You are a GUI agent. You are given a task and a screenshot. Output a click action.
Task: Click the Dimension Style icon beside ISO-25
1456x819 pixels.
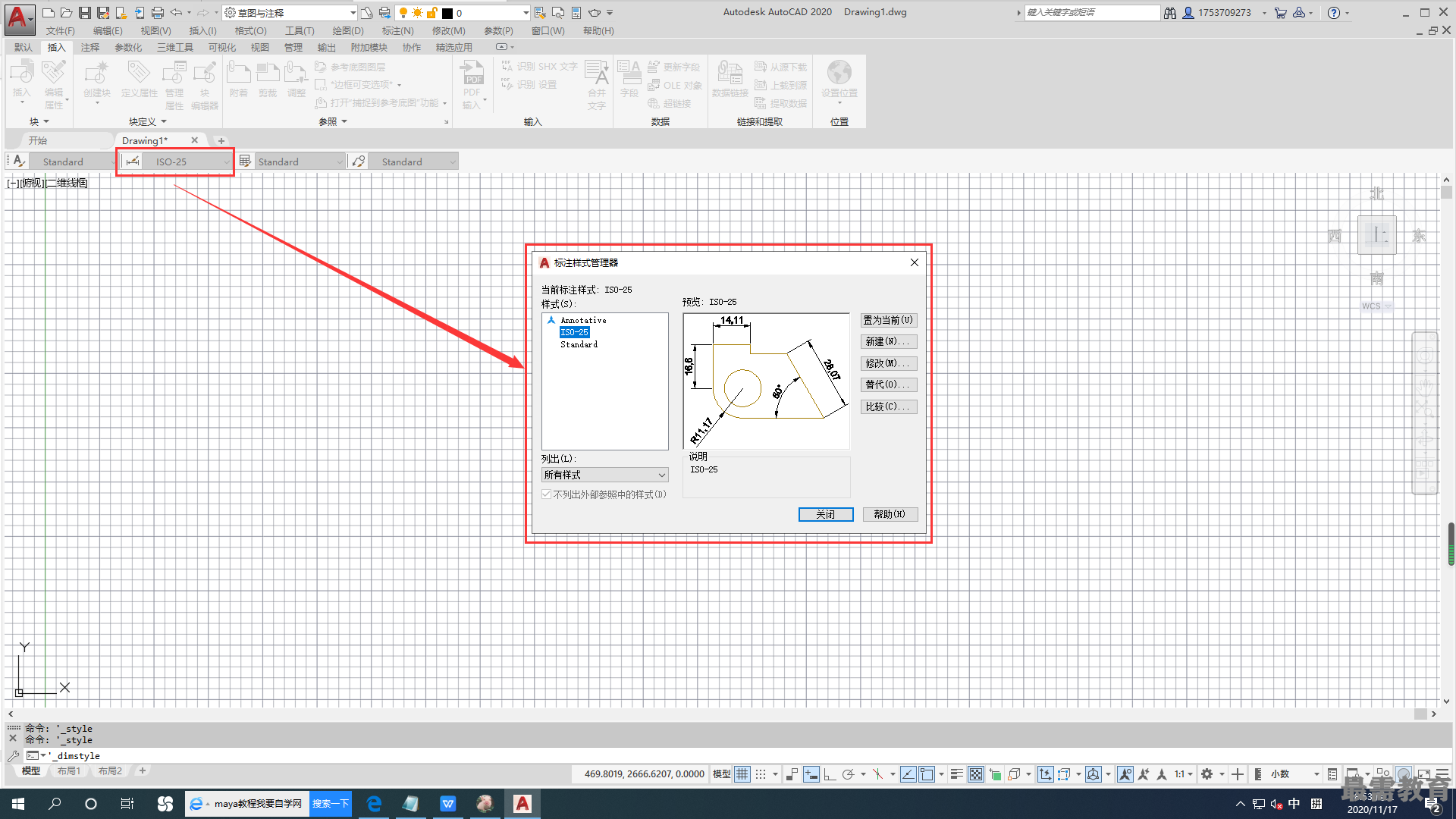point(133,161)
